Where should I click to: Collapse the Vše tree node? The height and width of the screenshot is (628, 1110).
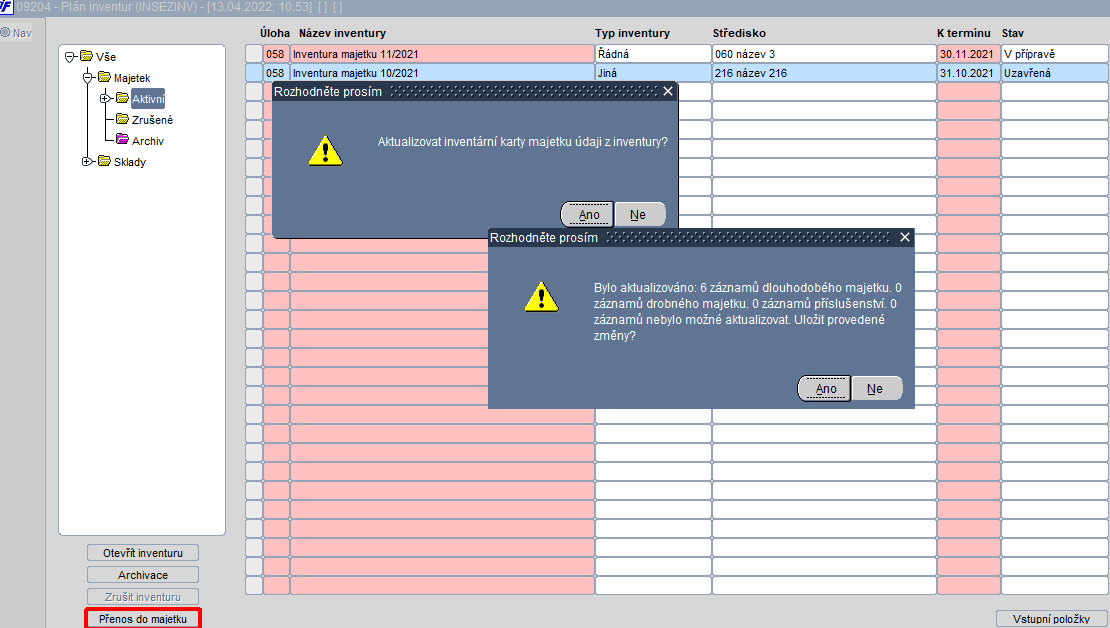pos(69,57)
